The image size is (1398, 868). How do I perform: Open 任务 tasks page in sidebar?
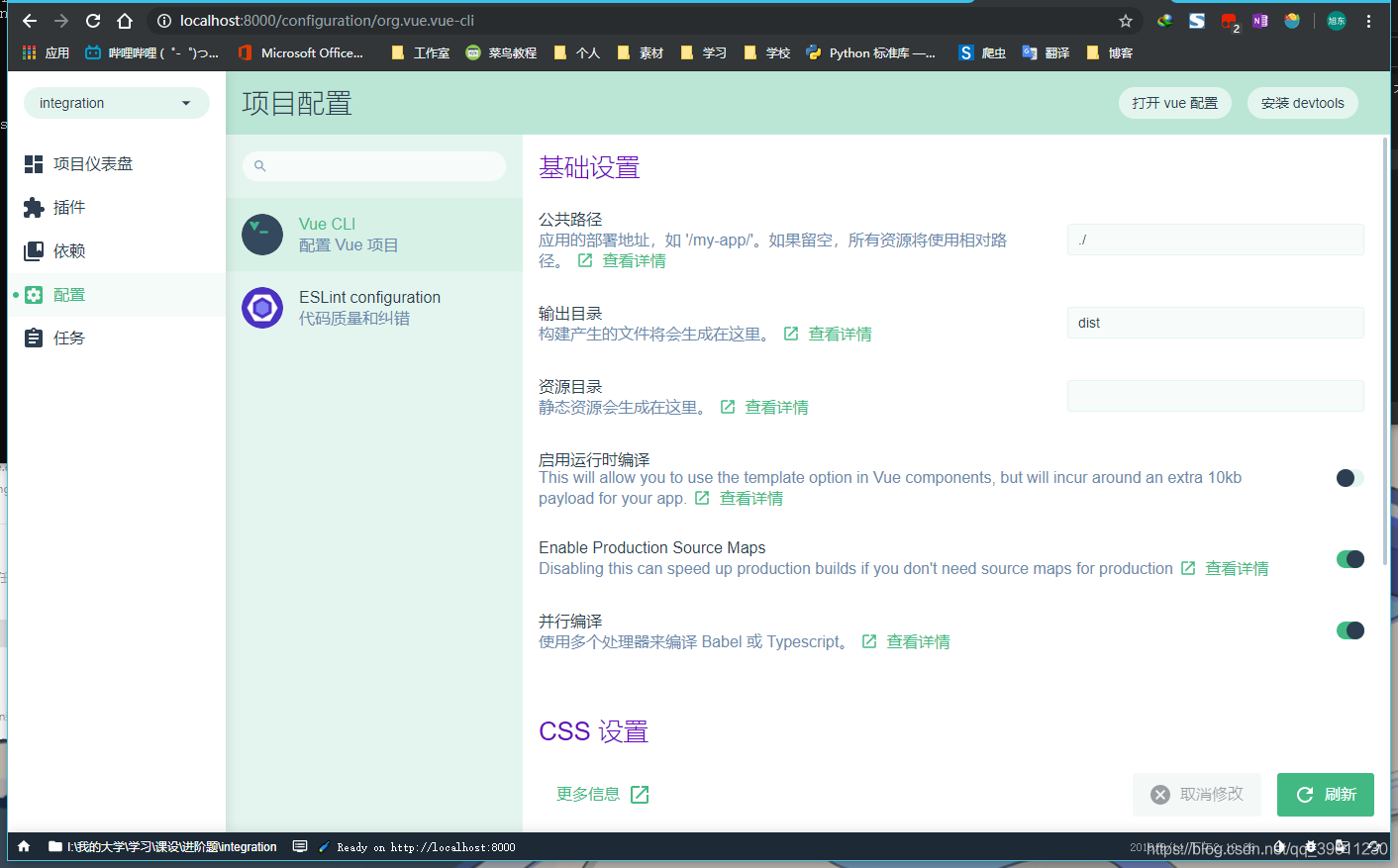[x=117, y=338]
